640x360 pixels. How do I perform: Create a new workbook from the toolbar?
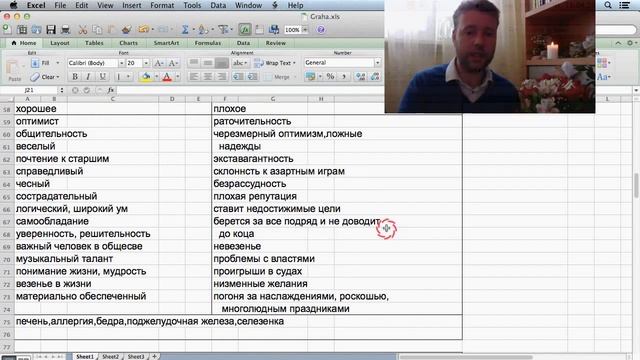(7, 29)
